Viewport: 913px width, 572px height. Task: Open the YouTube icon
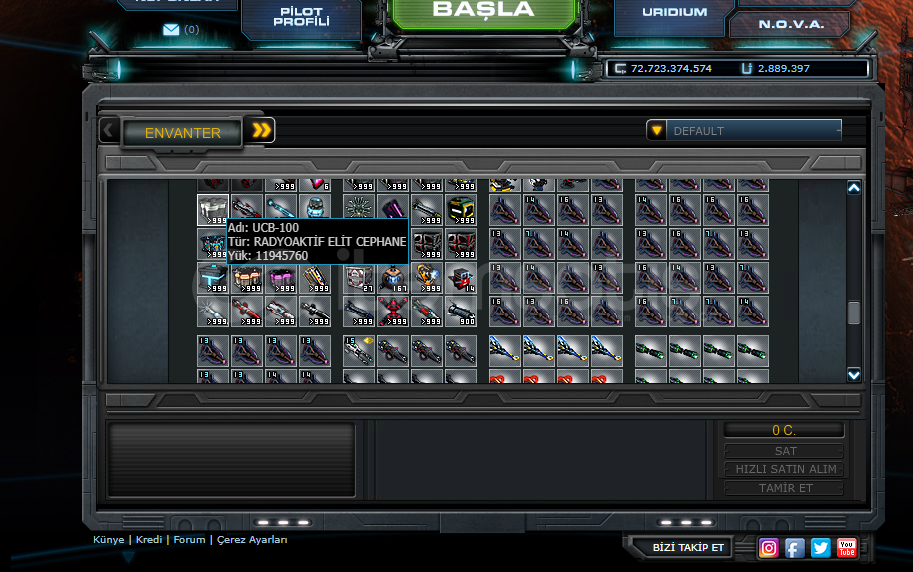pos(847,548)
